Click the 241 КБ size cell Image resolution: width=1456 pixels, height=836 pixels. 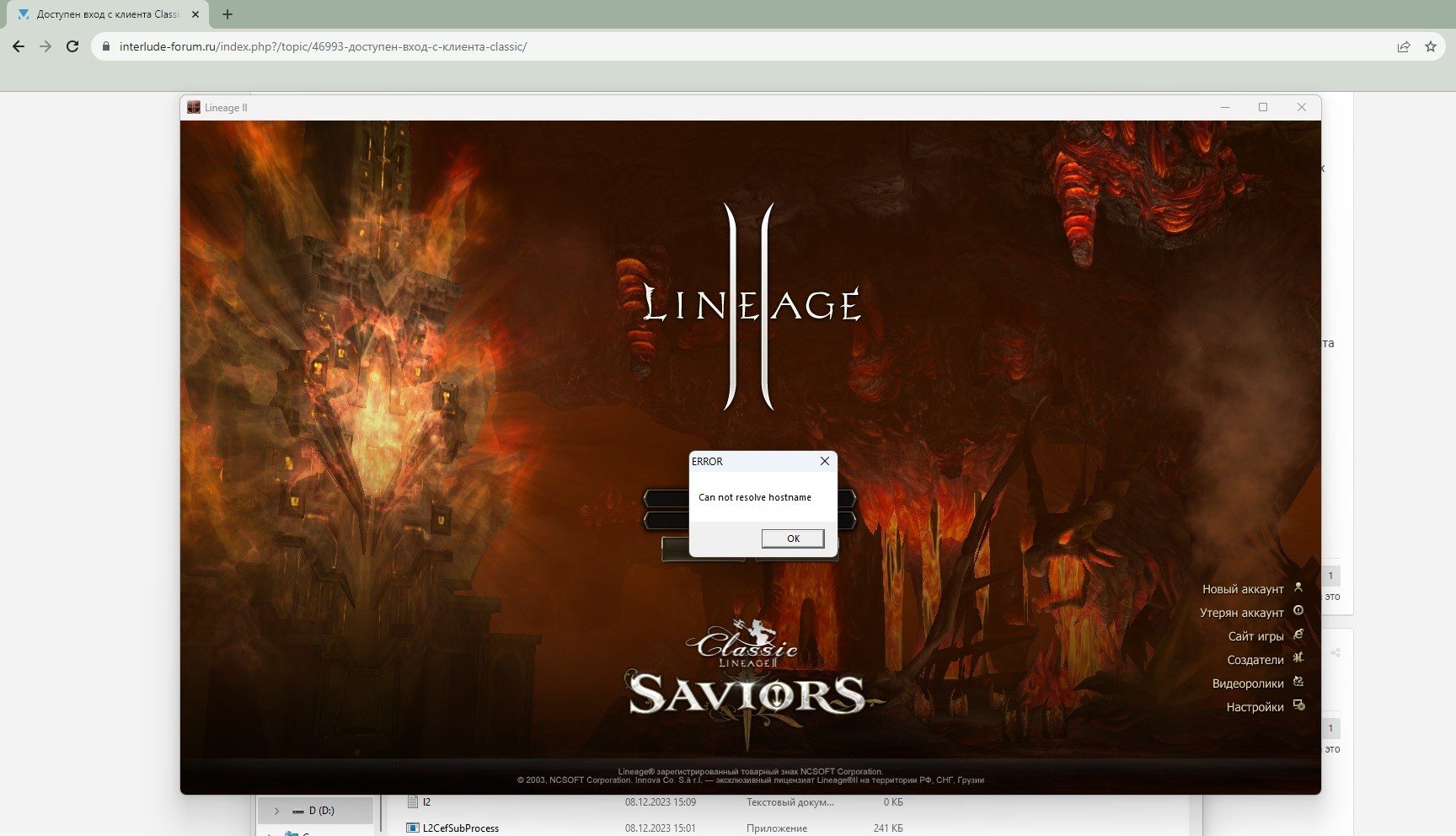[888, 828]
